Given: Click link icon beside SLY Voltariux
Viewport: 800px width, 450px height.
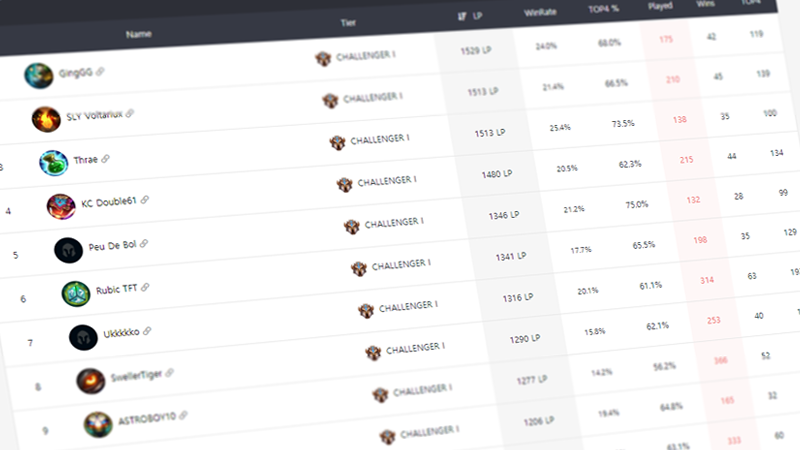Looking at the screenshot, I should (130, 113).
